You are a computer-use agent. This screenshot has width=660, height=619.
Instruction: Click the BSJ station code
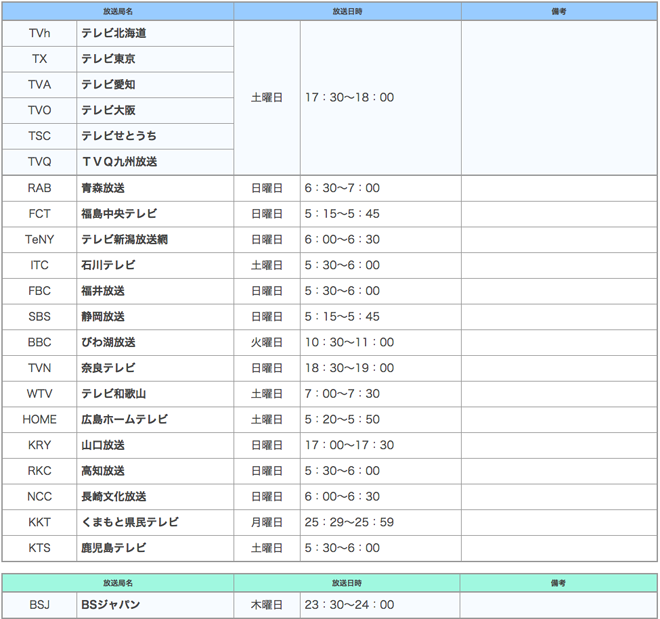[x=40, y=605]
